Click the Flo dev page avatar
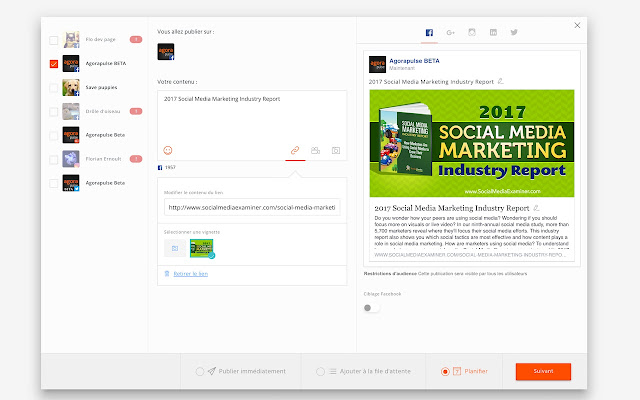This screenshot has height=400, width=640. pos(71,40)
